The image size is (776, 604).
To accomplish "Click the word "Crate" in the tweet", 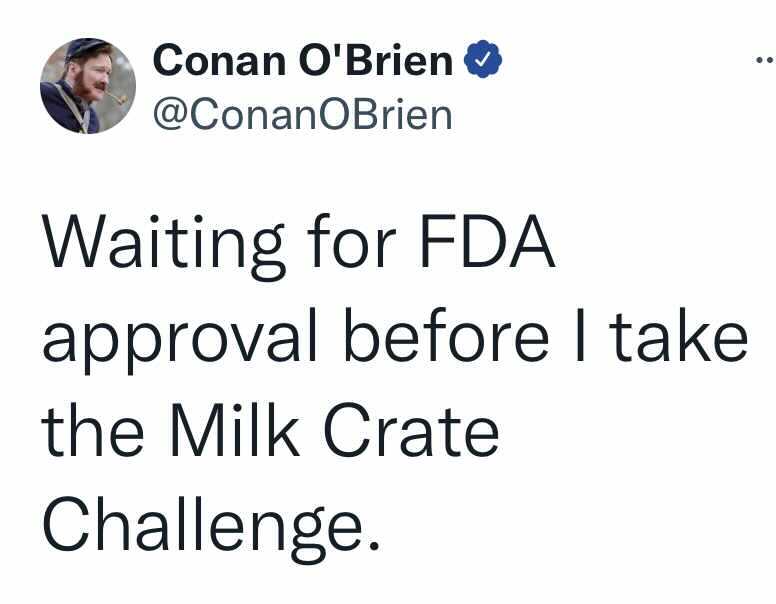I will point(411,429).
